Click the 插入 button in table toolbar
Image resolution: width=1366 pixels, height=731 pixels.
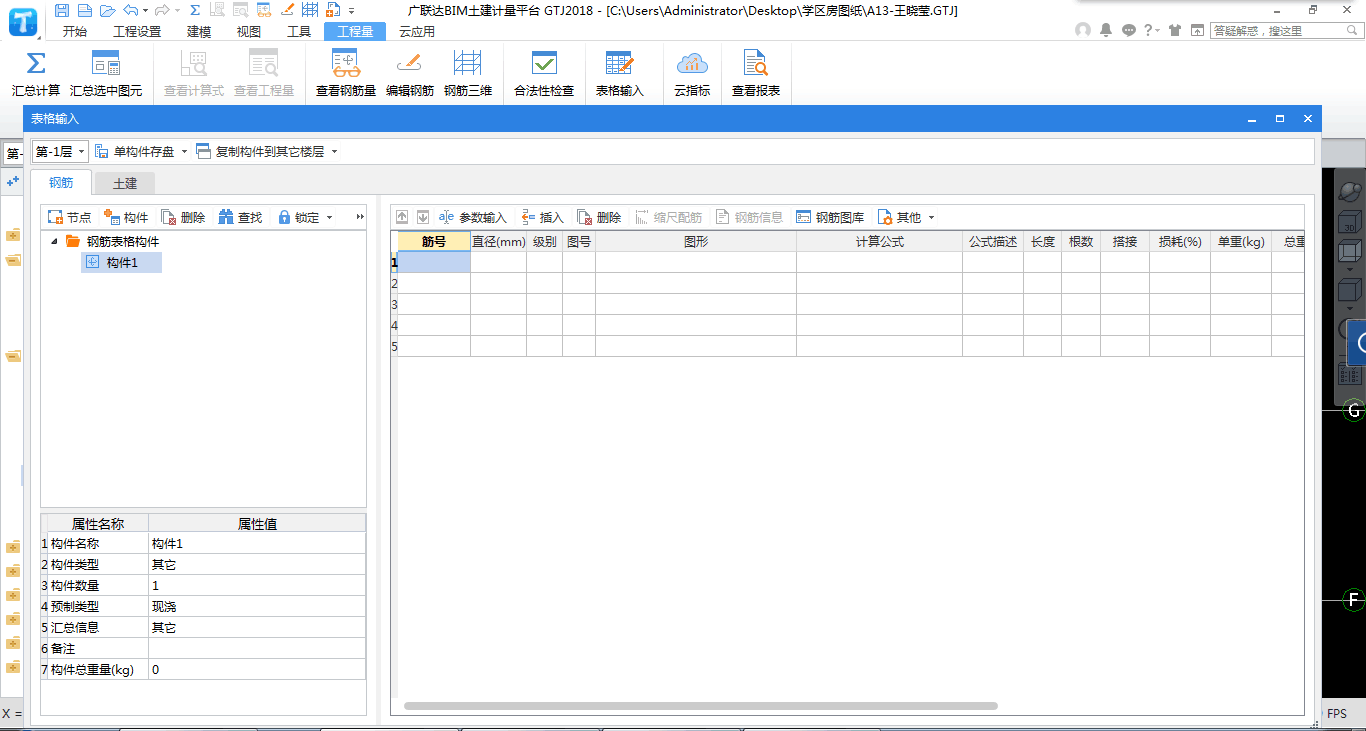point(543,217)
